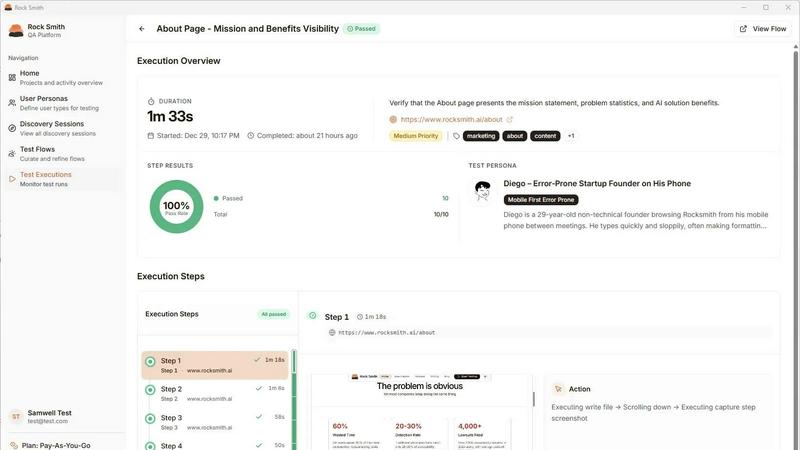The image size is (800, 450).
Task: Open Samwell Test account menu
Action: point(60,417)
